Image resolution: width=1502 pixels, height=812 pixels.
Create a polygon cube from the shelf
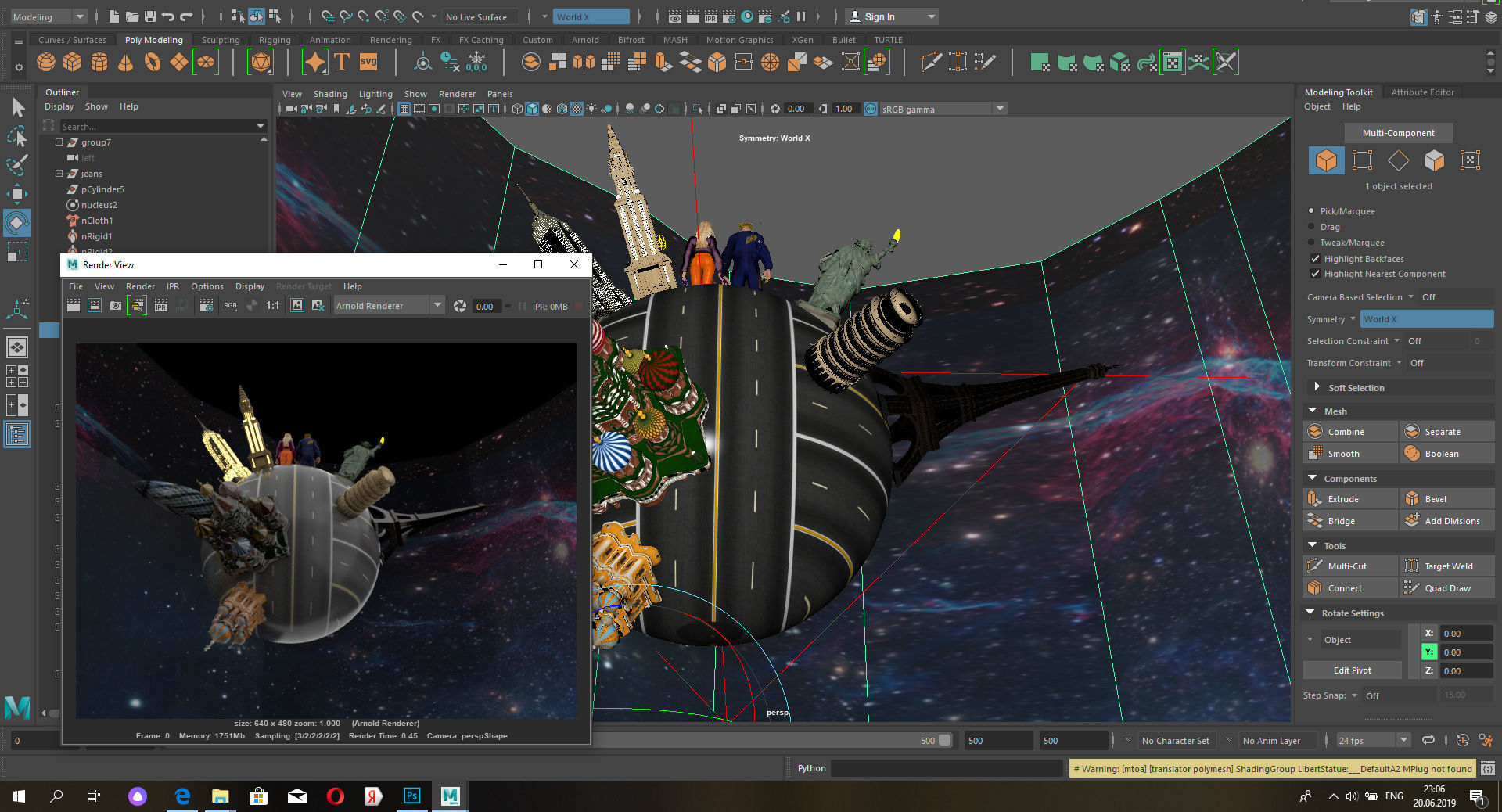(73, 62)
